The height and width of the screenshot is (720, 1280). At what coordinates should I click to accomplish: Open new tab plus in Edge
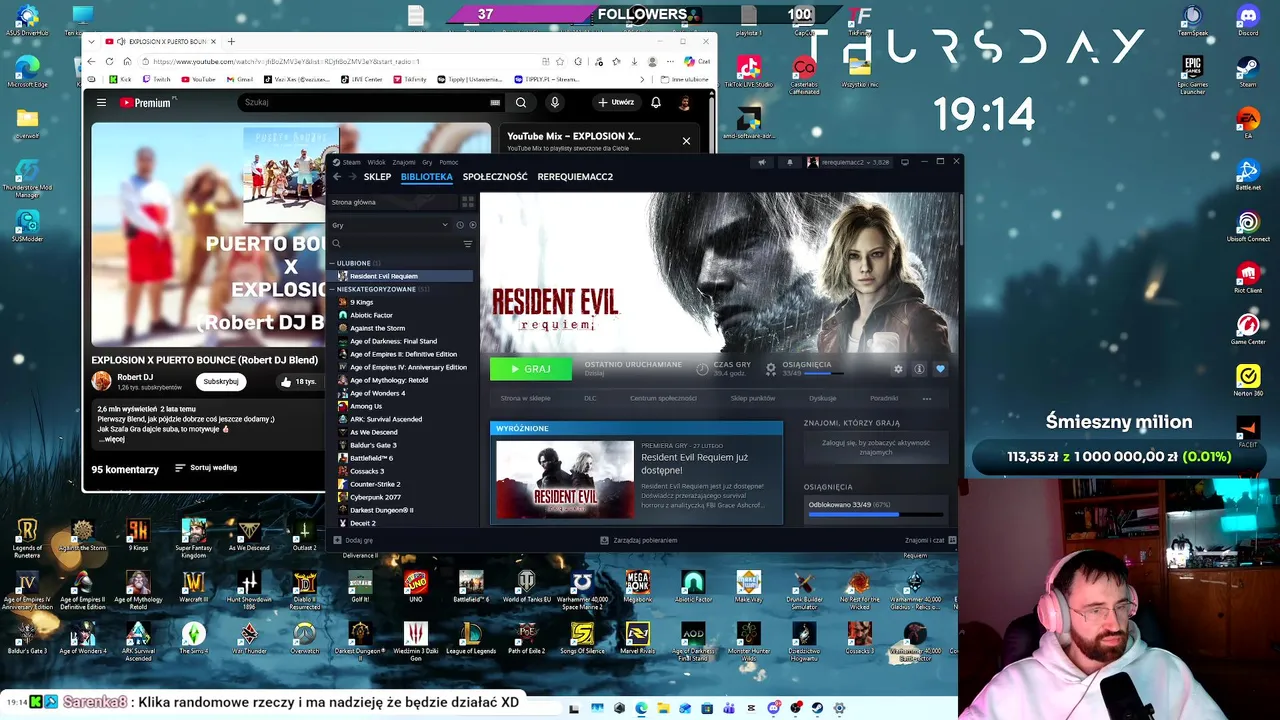pos(231,41)
